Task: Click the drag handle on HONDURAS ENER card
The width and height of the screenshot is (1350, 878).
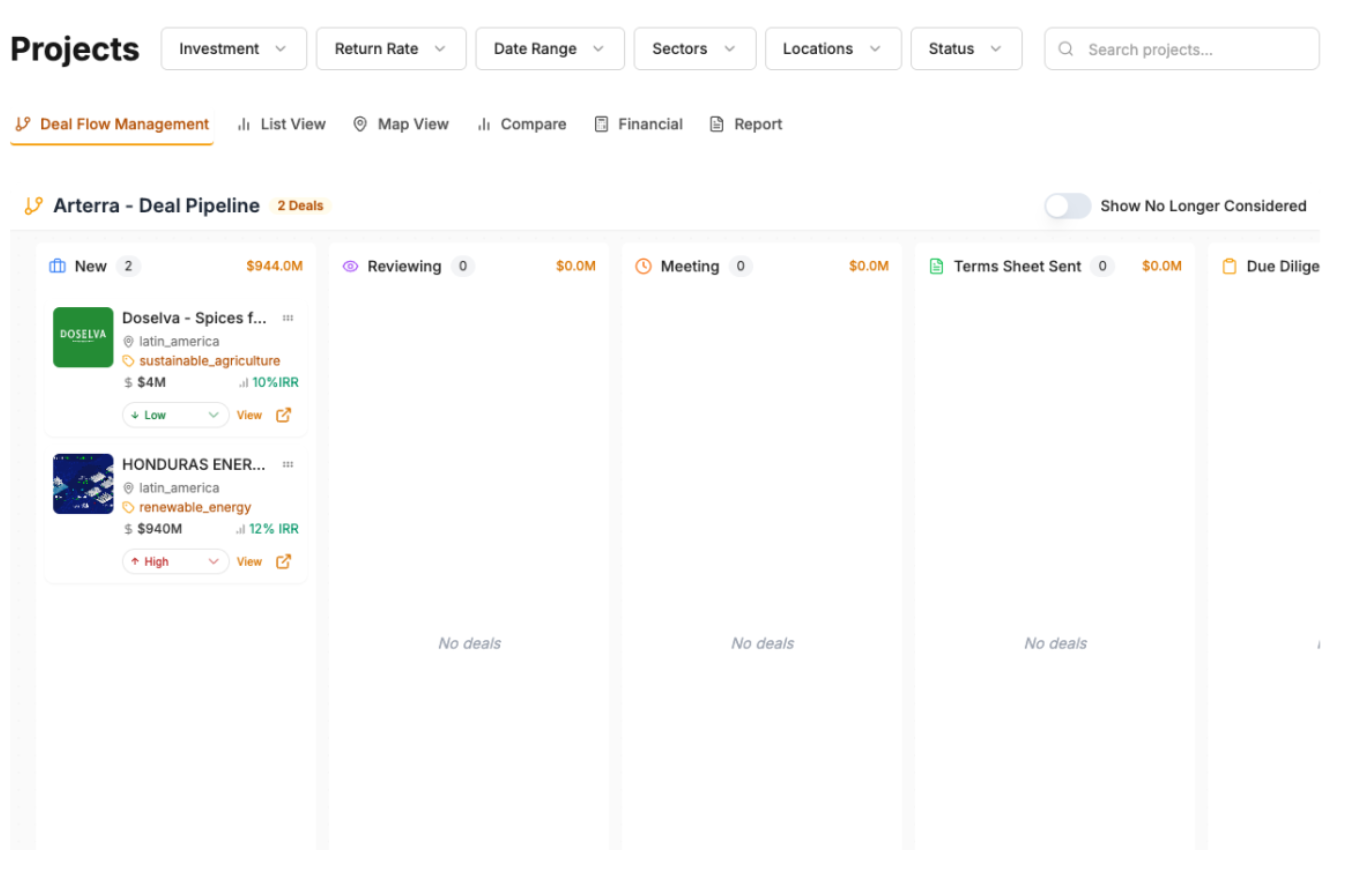Action: 288,464
